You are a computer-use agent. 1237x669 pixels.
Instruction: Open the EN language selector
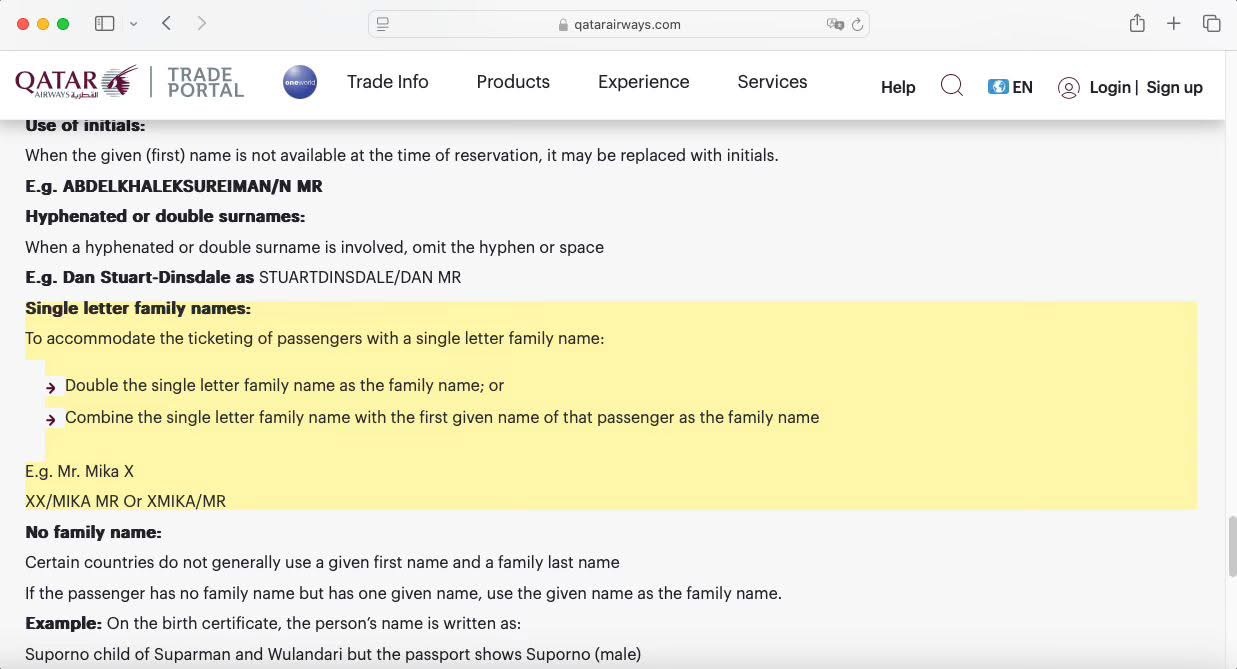[1010, 87]
